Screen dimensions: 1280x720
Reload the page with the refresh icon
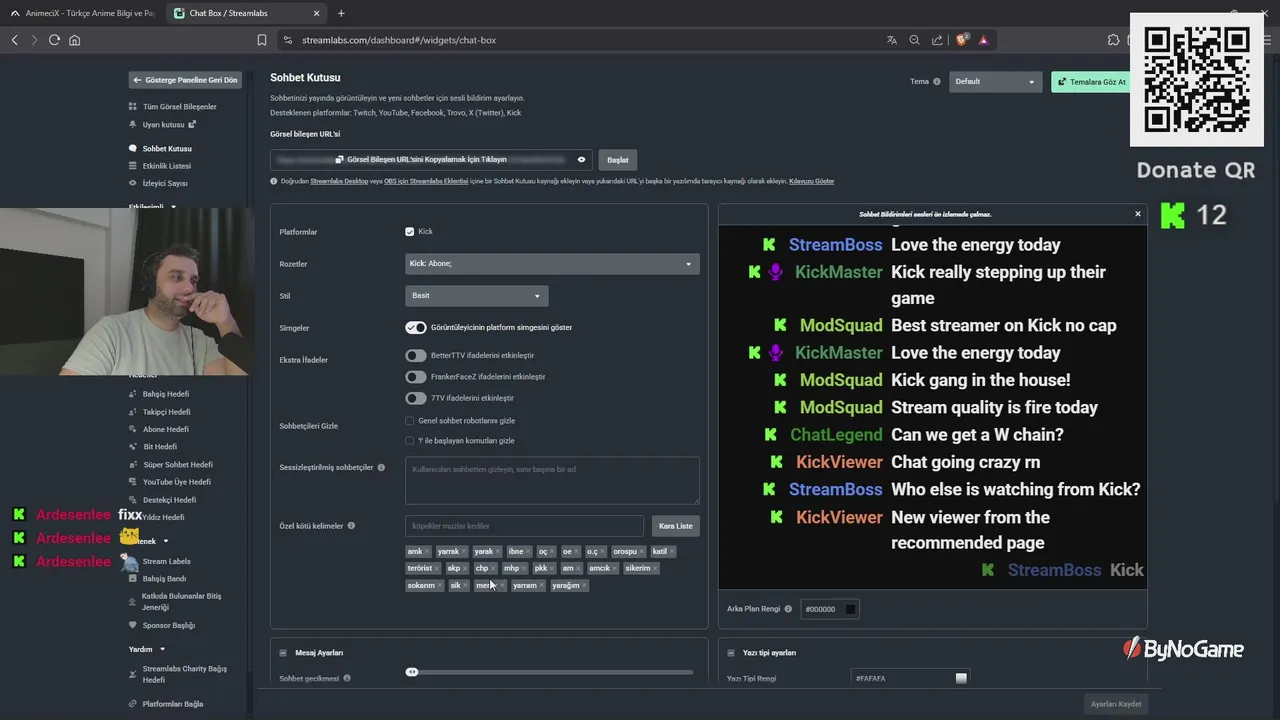(x=54, y=40)
